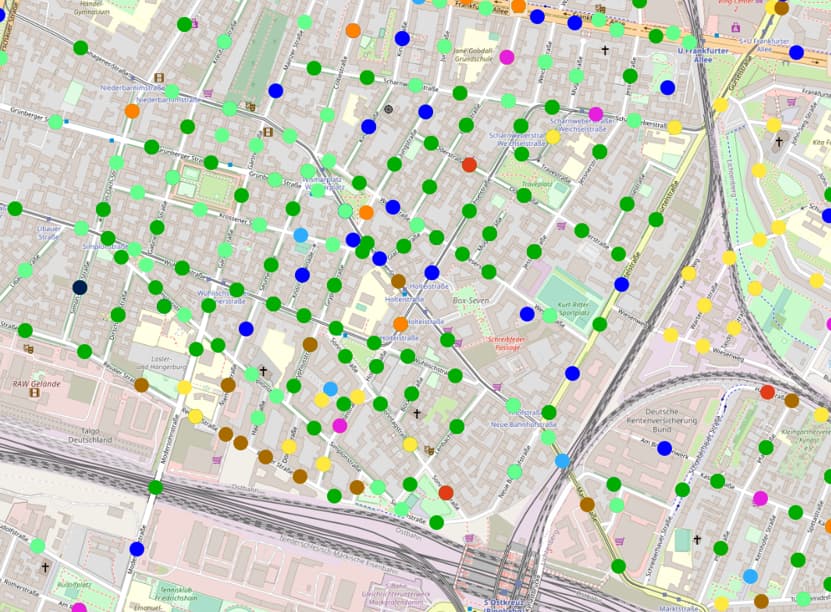The height and width of the screenshot is (612, 831).
Task: Click the magenta marker near Jane-Goodall-Grundschule
Action: [507, 57]
